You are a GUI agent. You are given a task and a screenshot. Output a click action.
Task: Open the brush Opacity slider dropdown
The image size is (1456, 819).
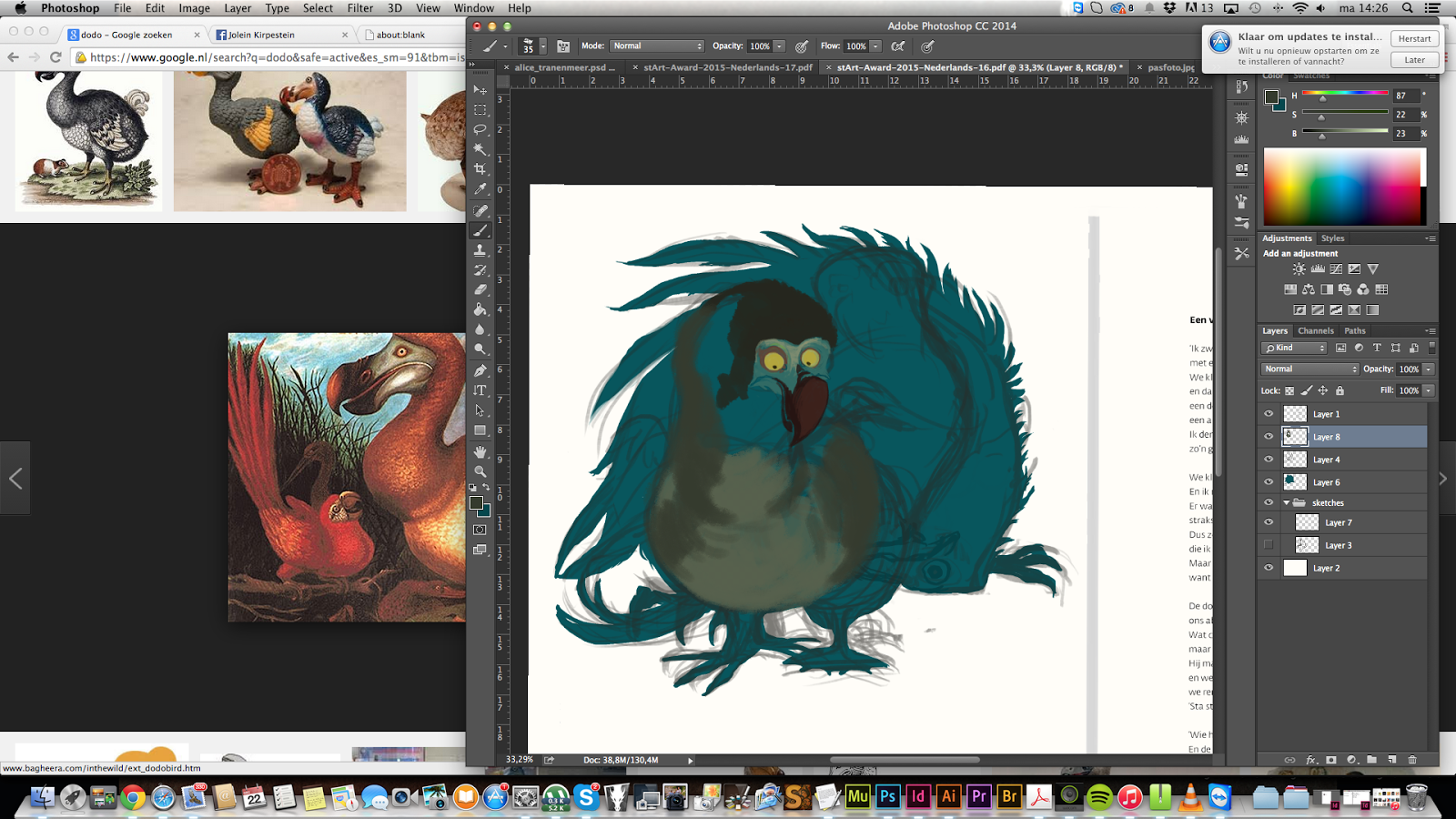point(780,46)
